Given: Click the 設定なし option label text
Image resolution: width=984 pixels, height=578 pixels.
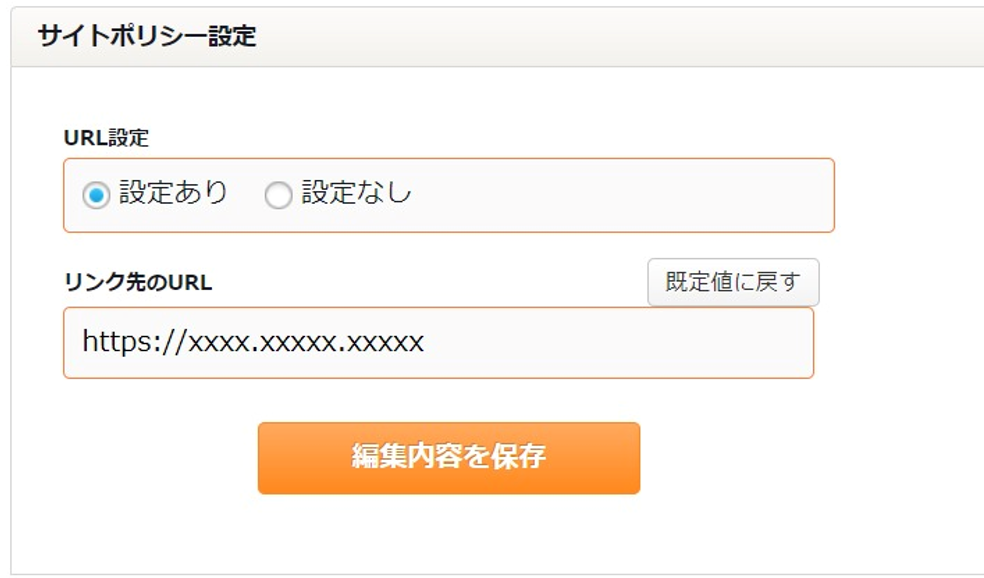Looking at the screenshot, I should click(x=357, y=193).
